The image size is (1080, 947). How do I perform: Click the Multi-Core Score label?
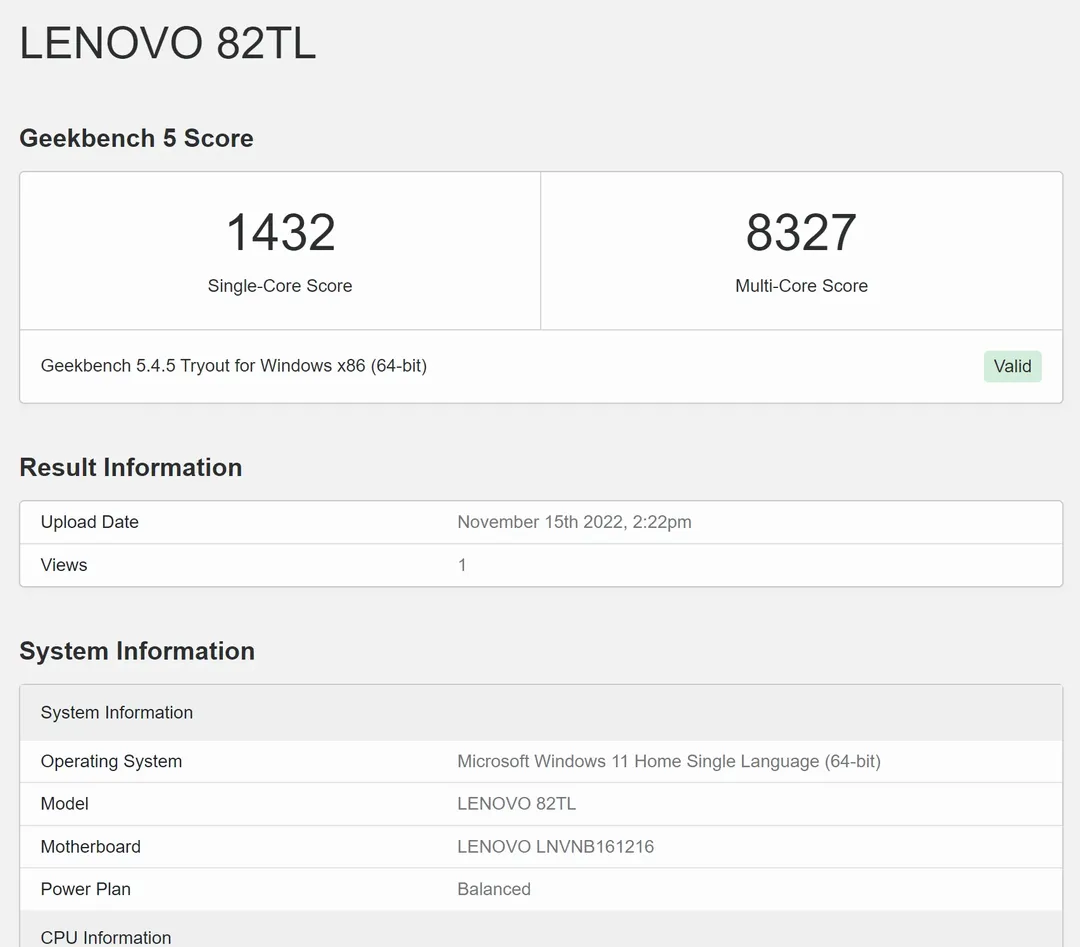801,286
